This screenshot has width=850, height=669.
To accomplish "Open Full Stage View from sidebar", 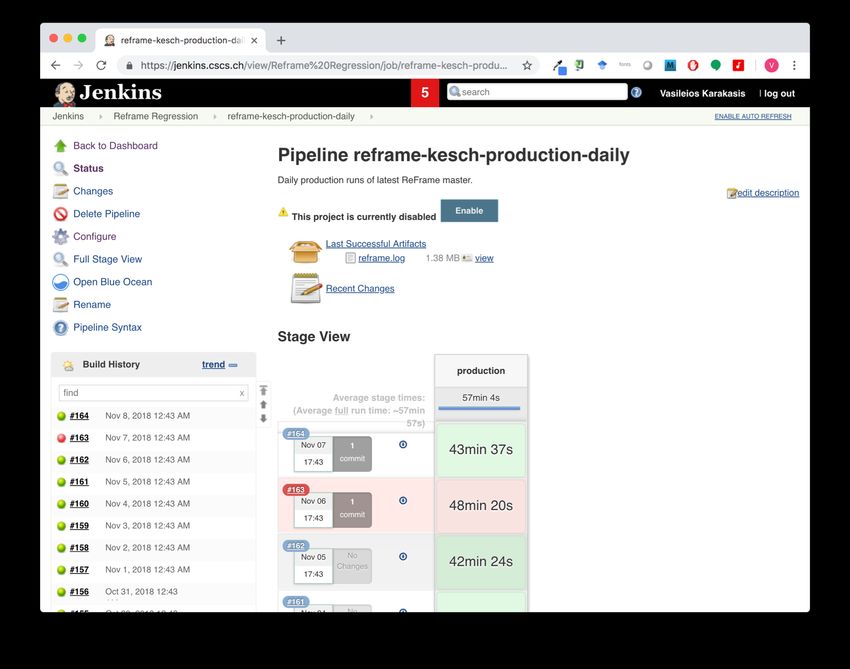I will point(108,260).
